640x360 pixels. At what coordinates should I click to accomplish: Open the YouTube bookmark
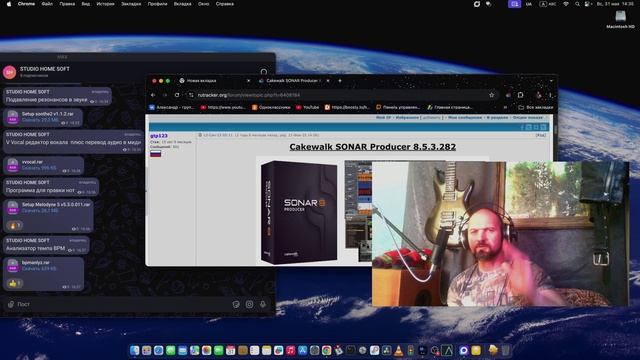click(307, 107)
